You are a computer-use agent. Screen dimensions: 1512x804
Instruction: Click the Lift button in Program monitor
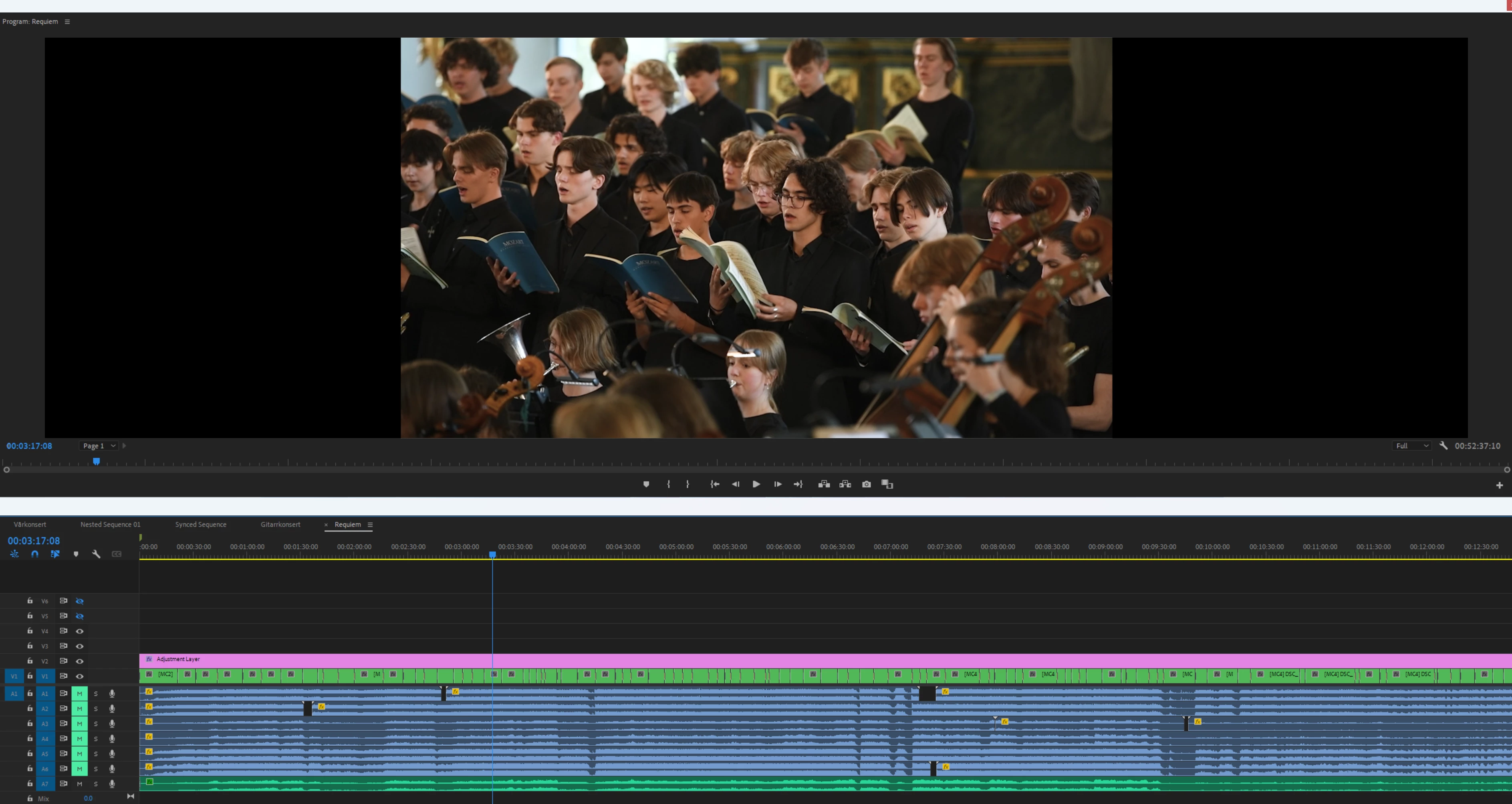(x=824, y=485)
